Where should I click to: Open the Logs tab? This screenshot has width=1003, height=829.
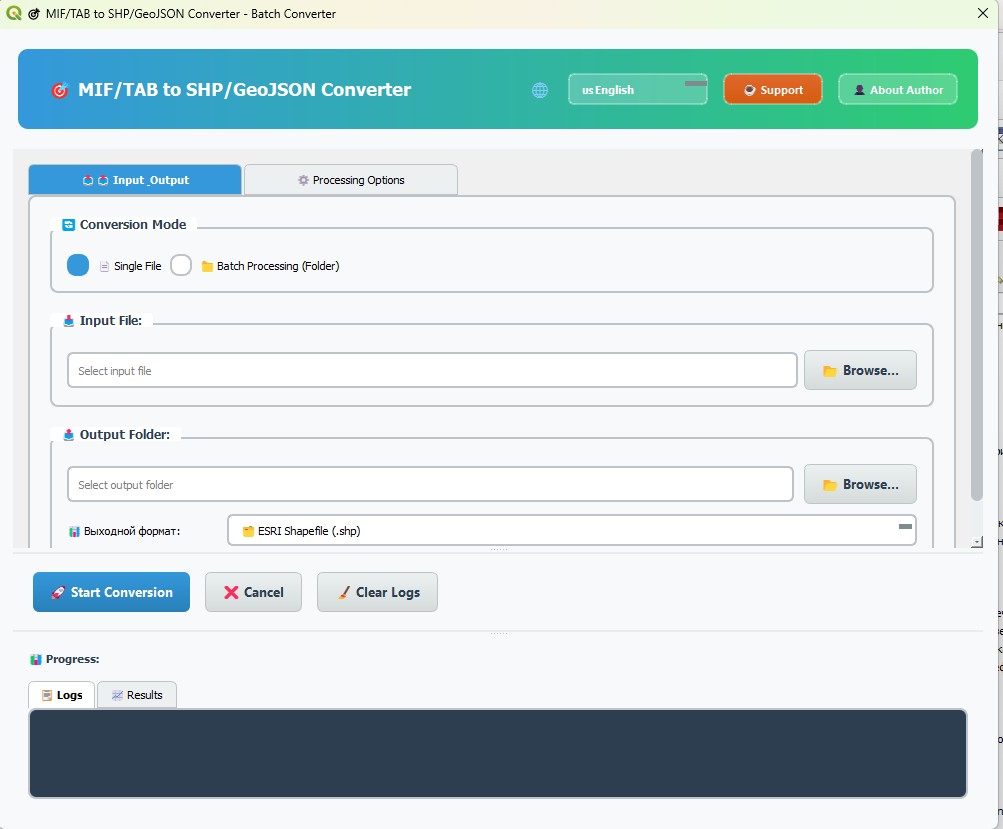pos(62,695)
